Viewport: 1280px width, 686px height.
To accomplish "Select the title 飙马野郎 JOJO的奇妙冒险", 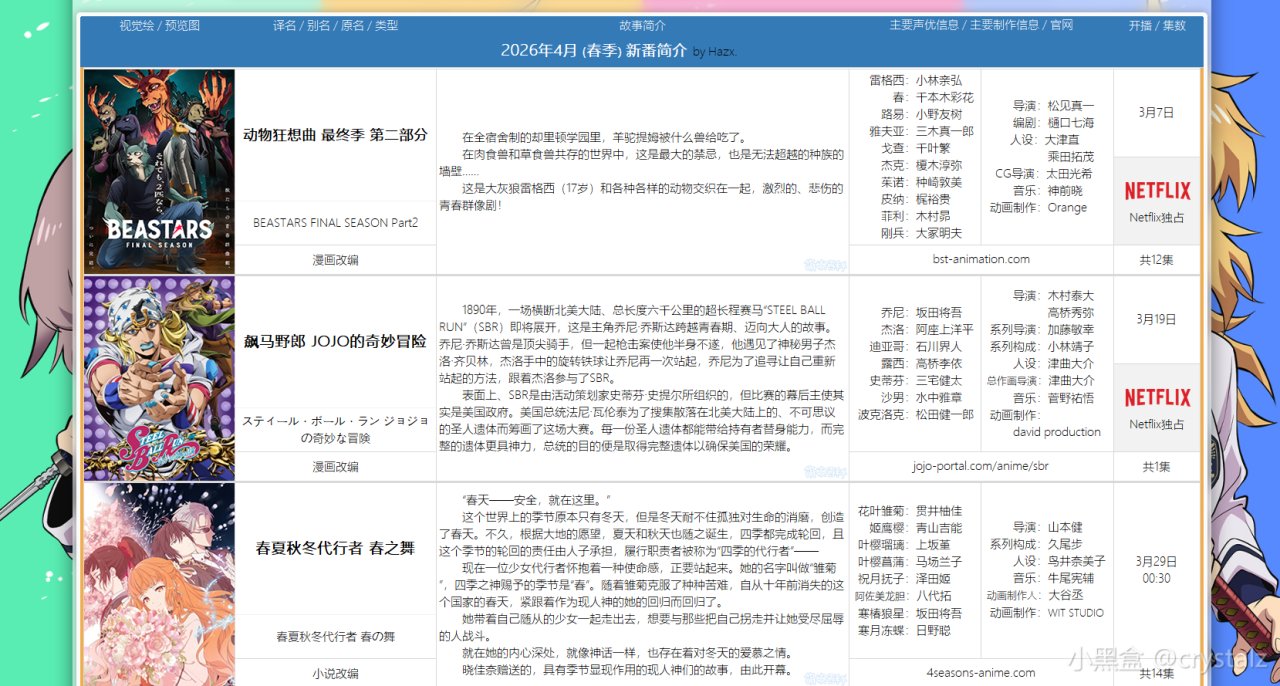I will pyautogui.click(x=335, y=341).
